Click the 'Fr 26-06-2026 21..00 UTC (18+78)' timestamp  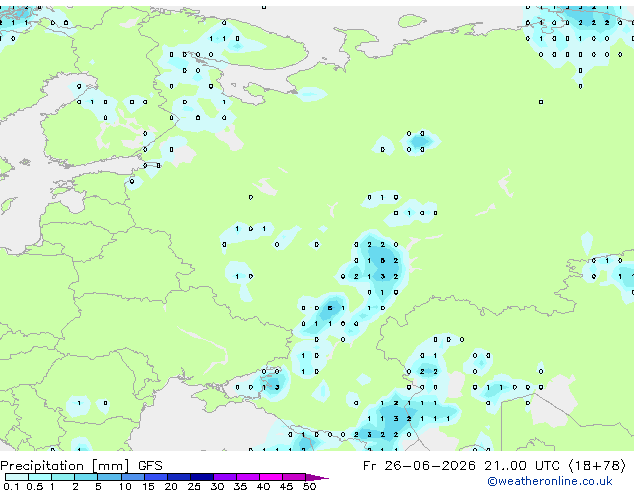point(494,466)
